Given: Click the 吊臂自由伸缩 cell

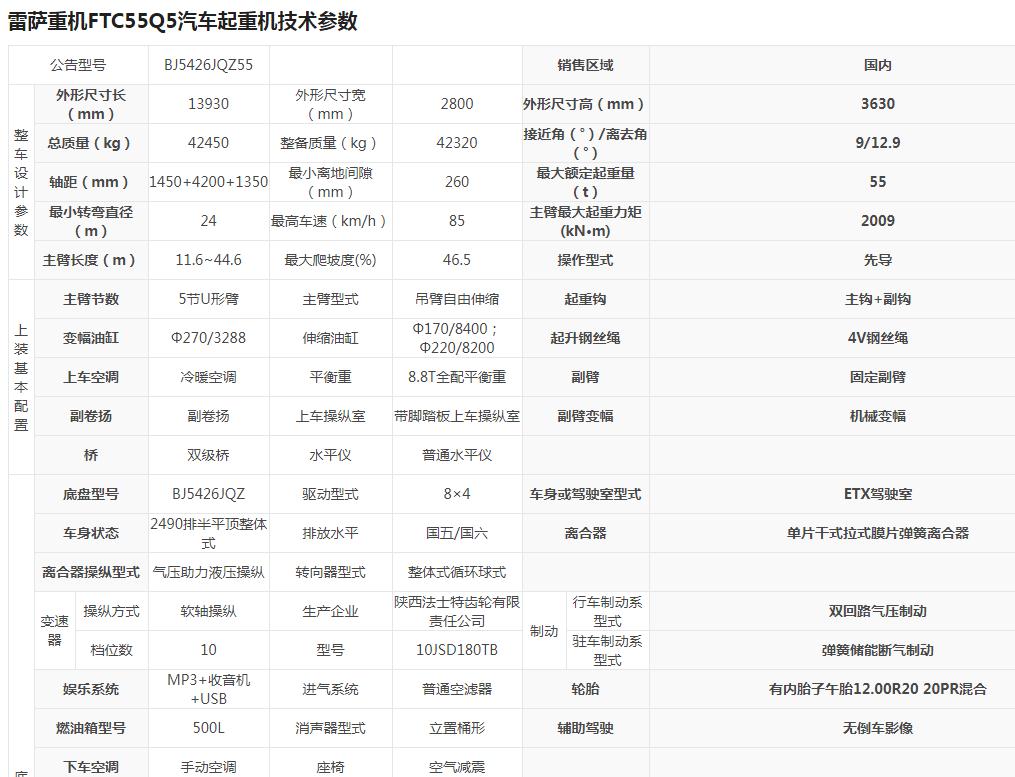Looking at the screenshot, I should [457, 299].
